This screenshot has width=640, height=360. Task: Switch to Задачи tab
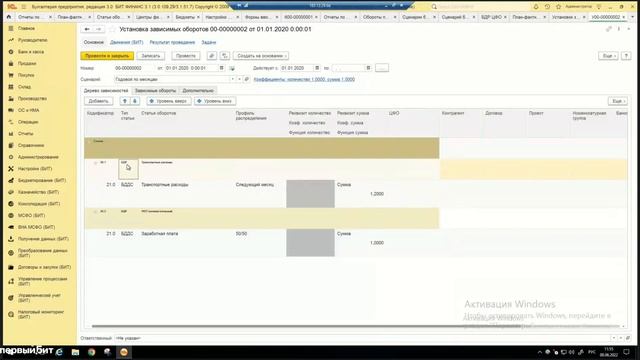[x=209, y=42]
